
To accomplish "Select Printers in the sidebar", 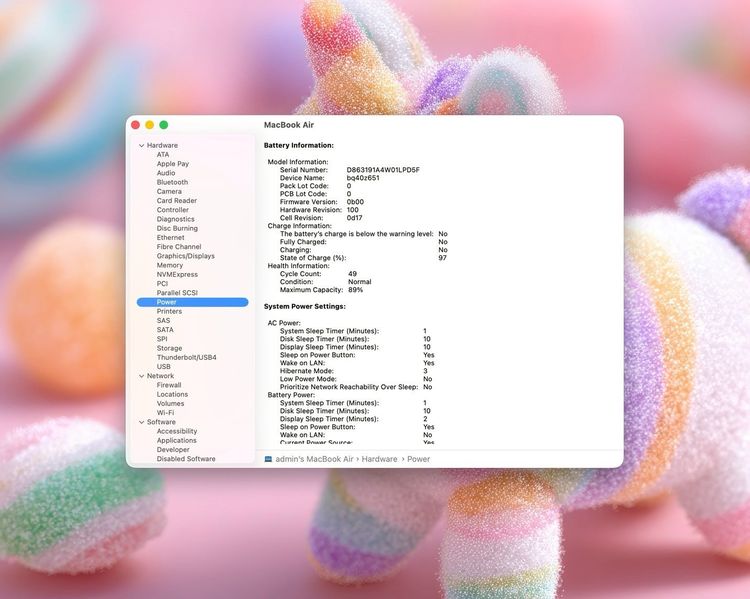I will [x=169, y=311].
